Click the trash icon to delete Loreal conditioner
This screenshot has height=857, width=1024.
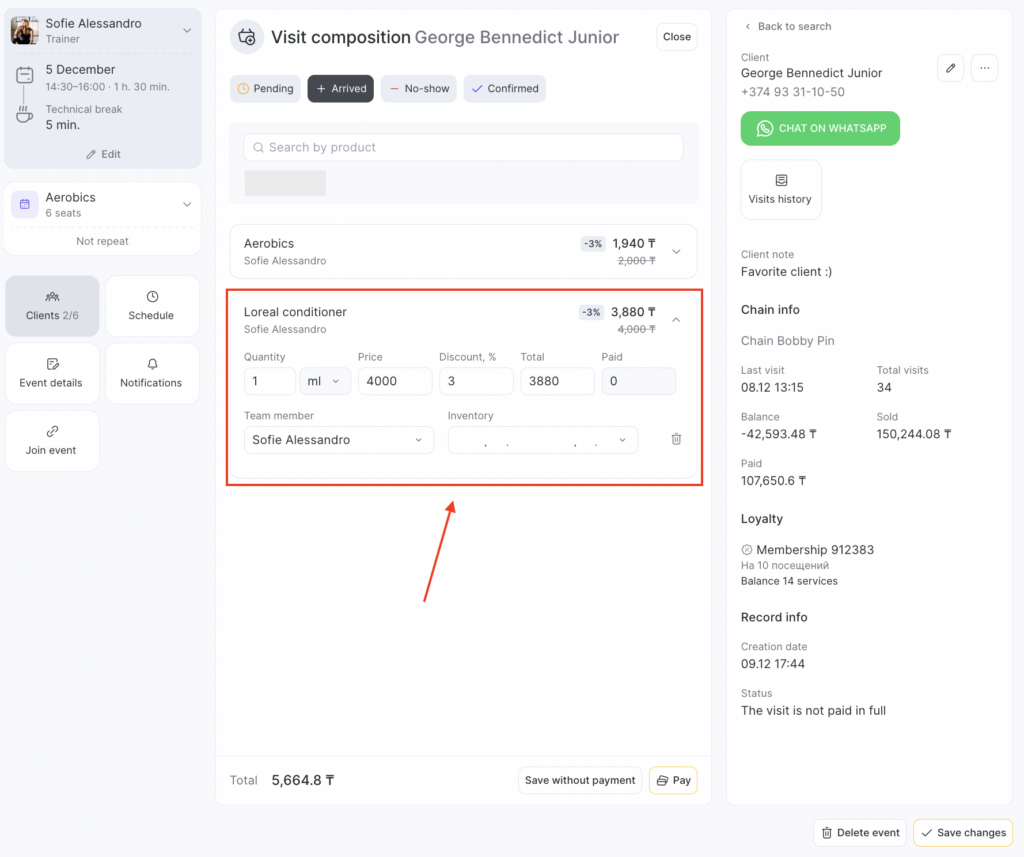676,439
